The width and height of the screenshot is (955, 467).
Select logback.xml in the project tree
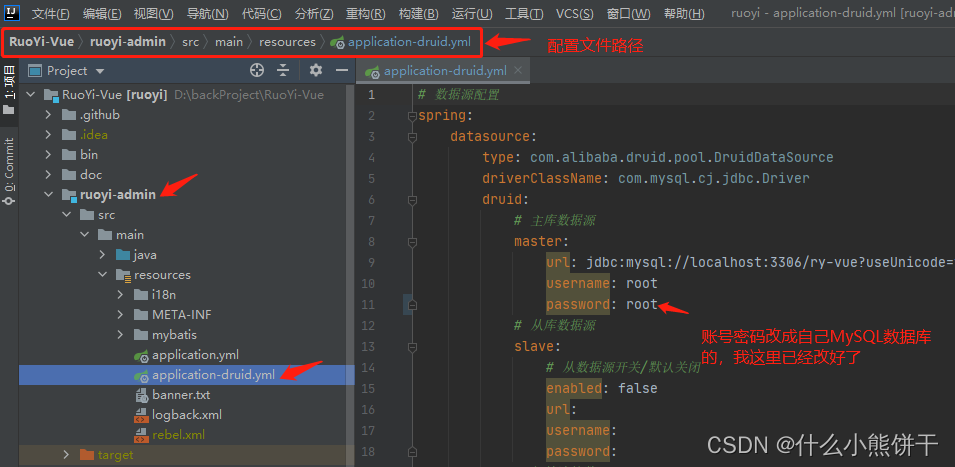point(187,415)
